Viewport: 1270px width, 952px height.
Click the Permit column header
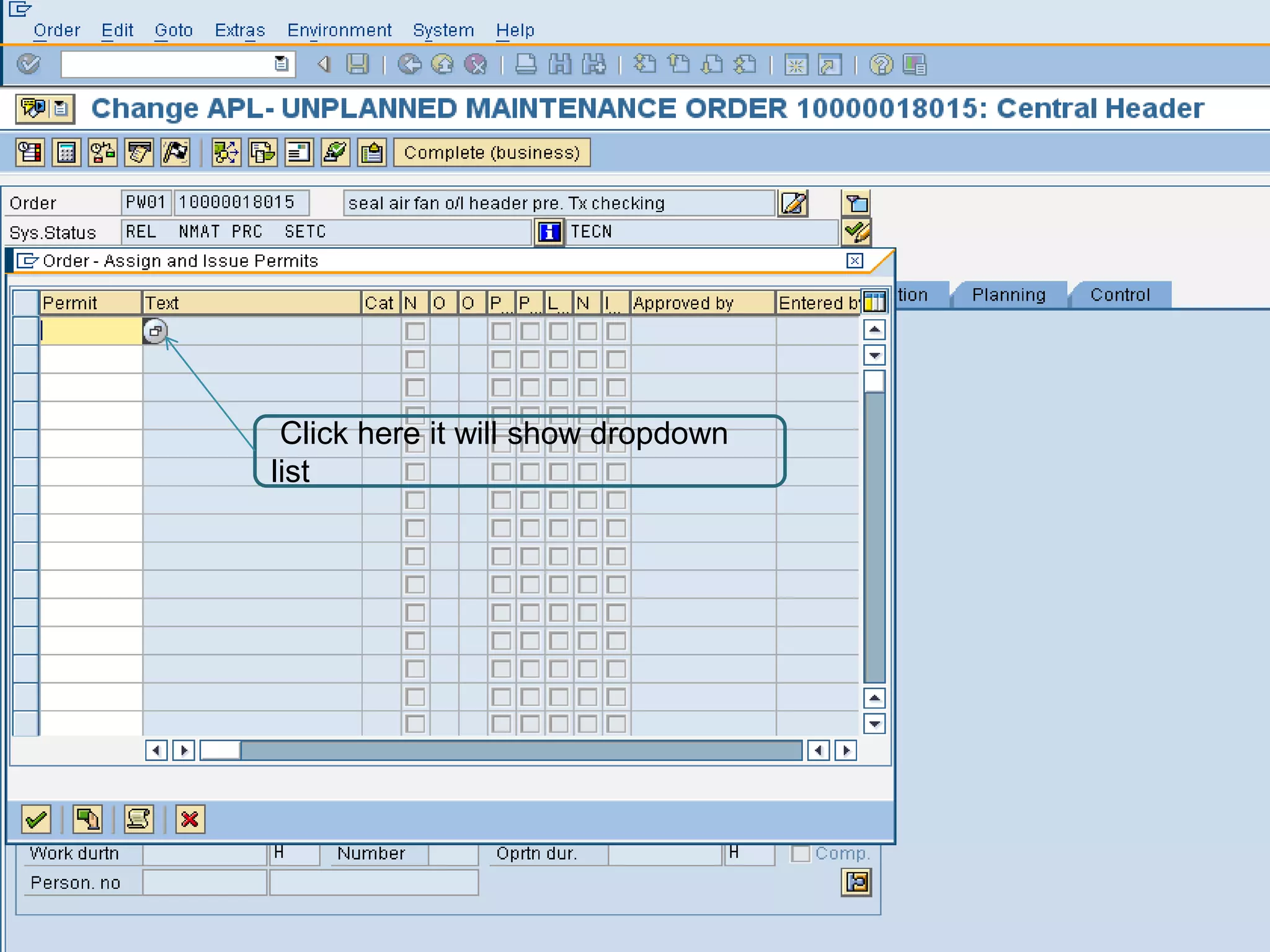[91, 302]
